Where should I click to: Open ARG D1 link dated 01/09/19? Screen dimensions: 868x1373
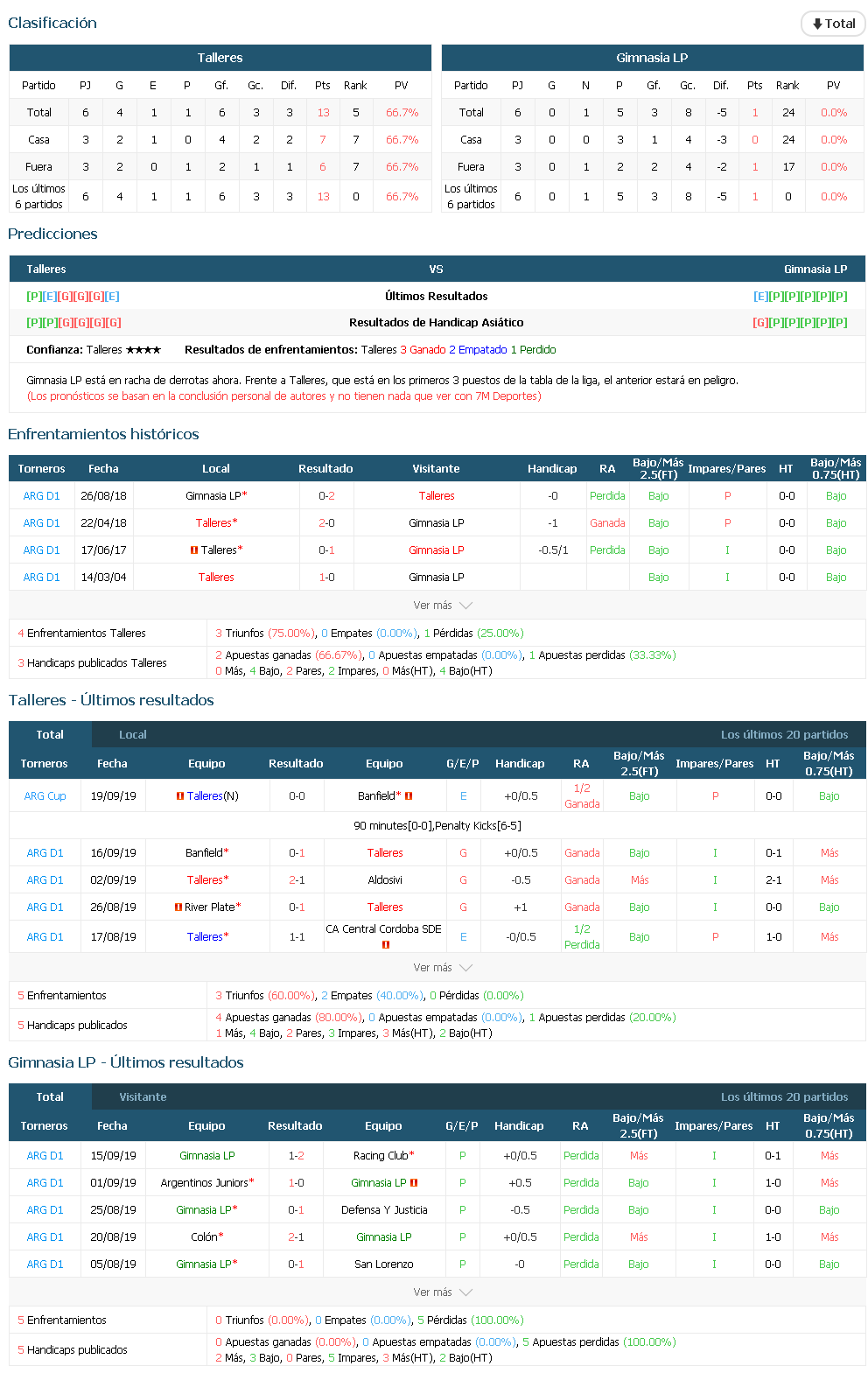tap(45, 1183)
